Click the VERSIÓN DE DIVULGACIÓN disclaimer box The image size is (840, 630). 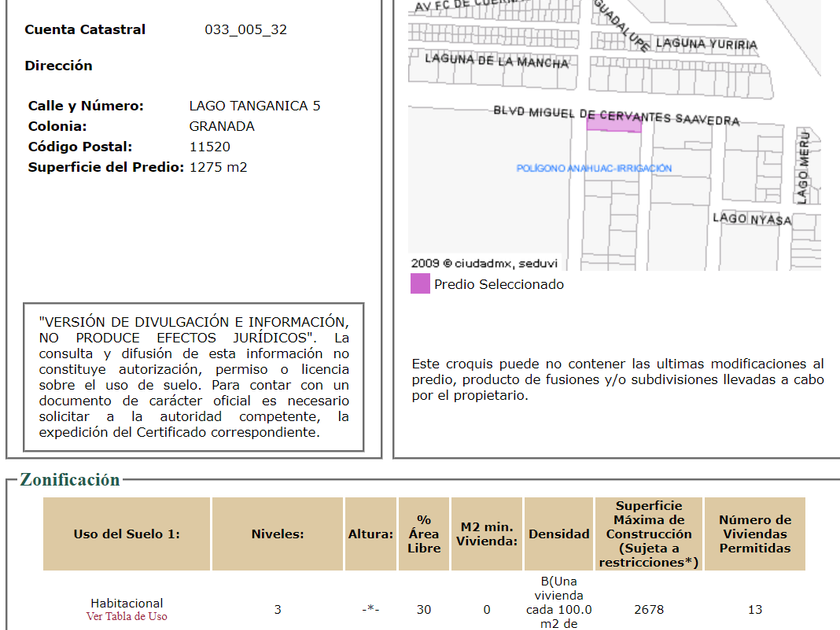coord(193,377)
